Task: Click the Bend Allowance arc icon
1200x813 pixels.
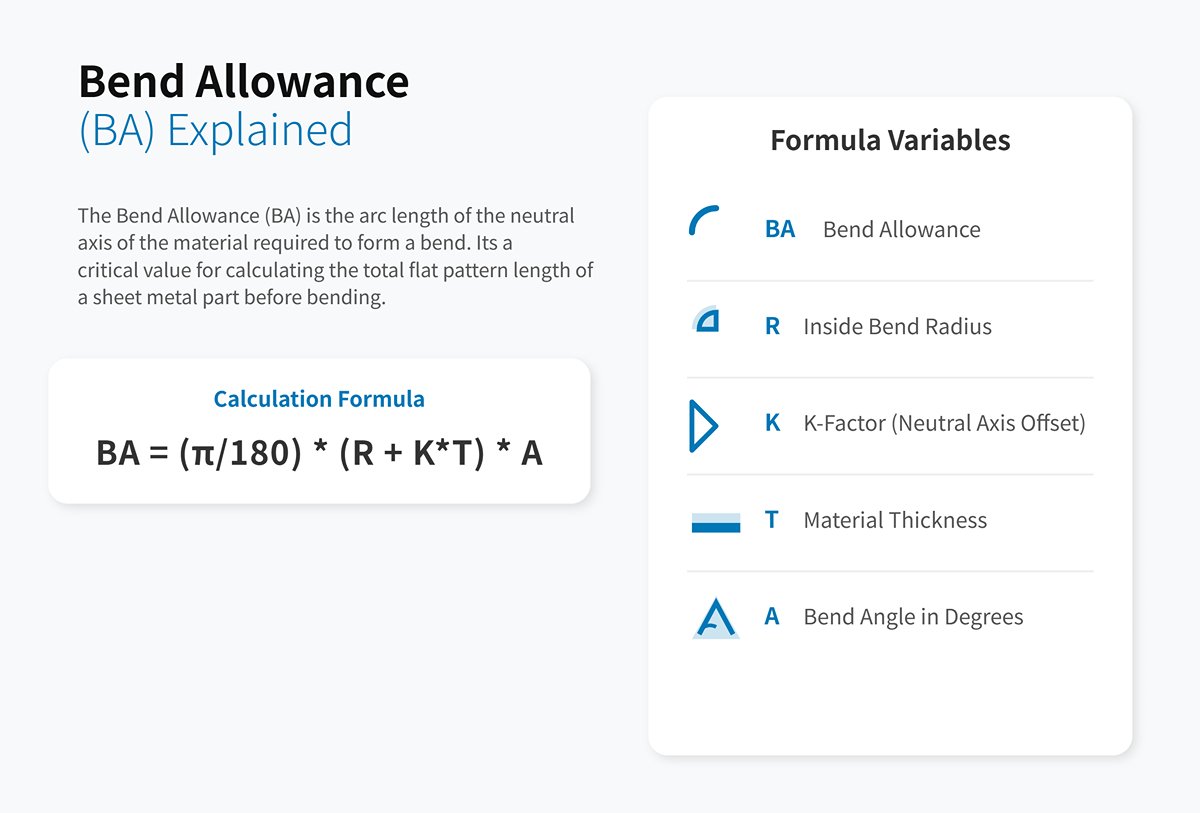Action: [704, 221]
